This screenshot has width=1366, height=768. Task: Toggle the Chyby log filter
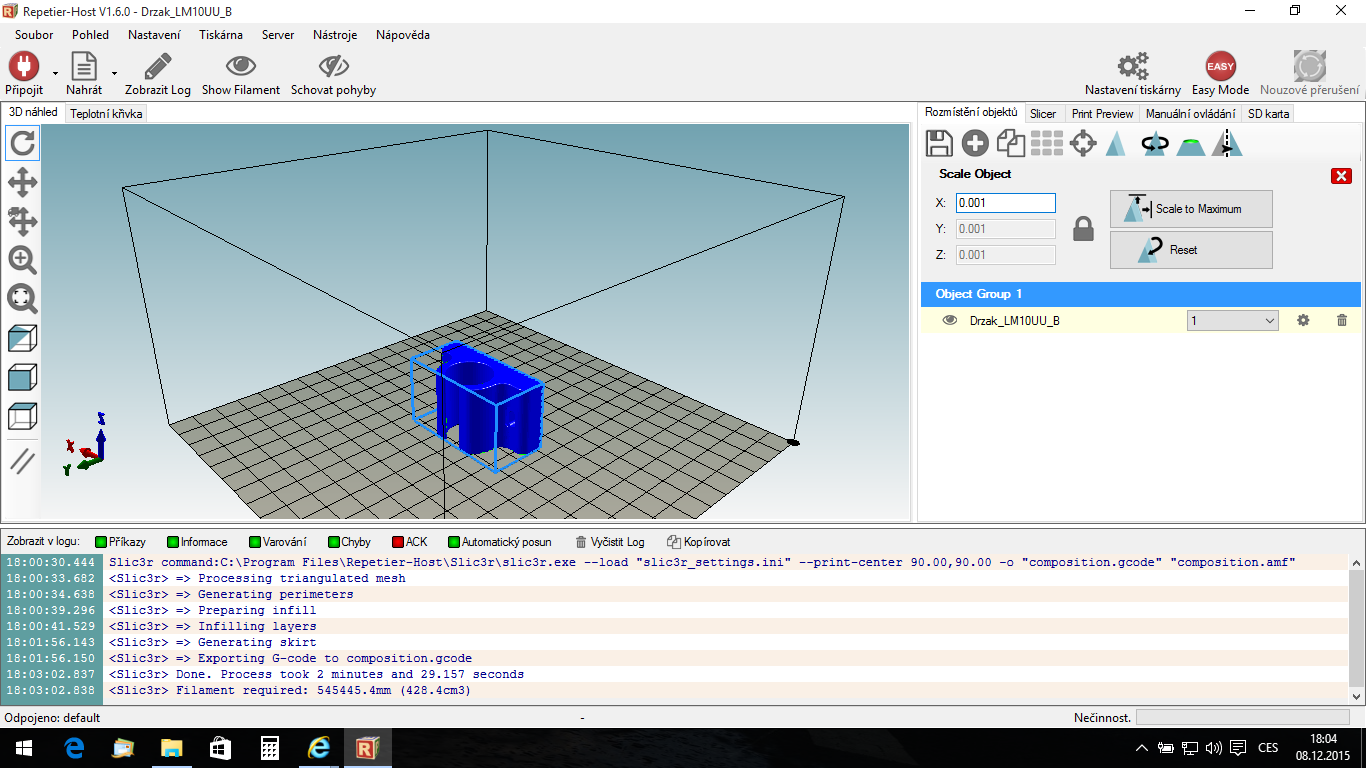pyautogui.click(x=349, y=542)
